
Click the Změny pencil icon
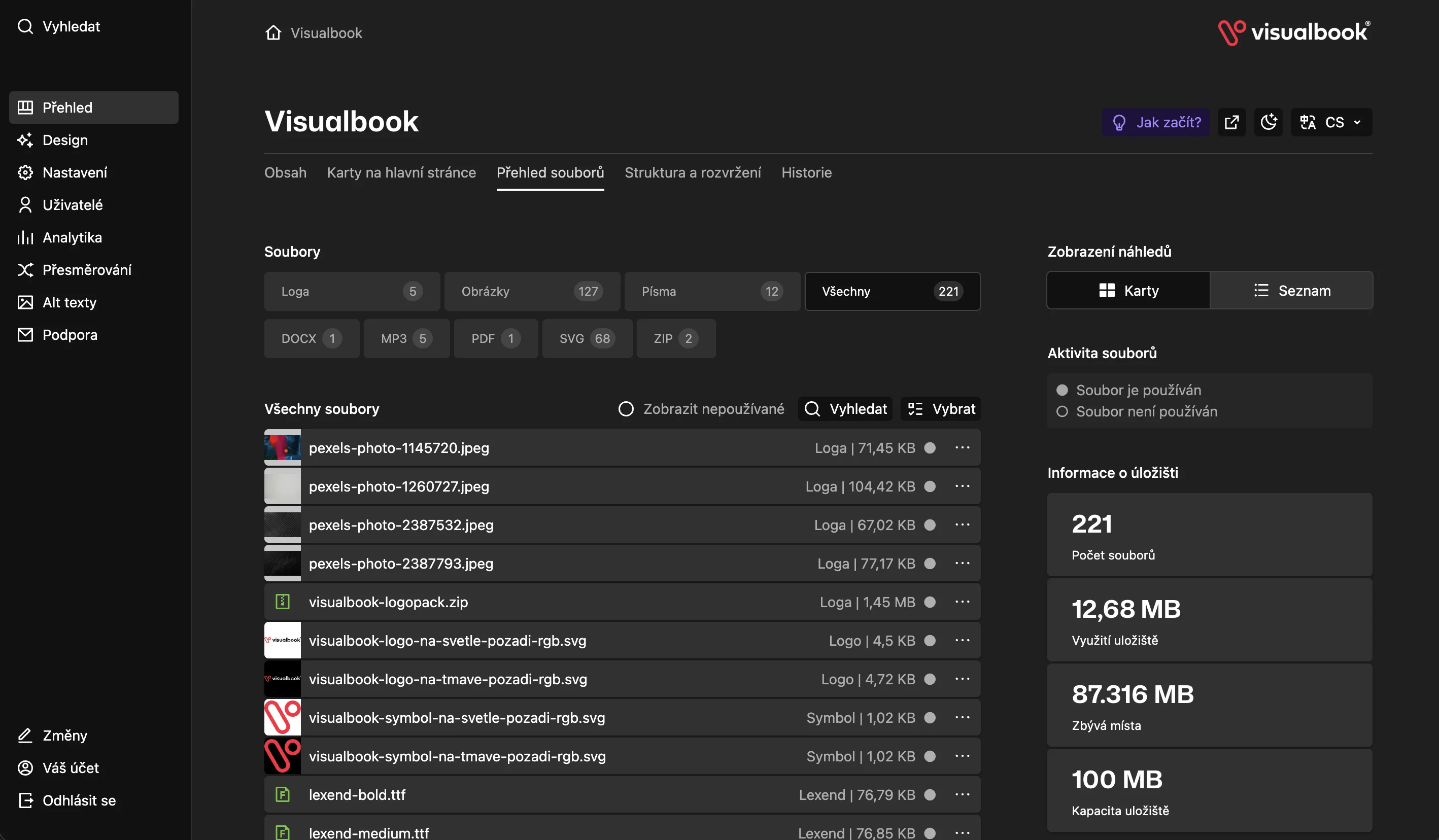(25, 736)
